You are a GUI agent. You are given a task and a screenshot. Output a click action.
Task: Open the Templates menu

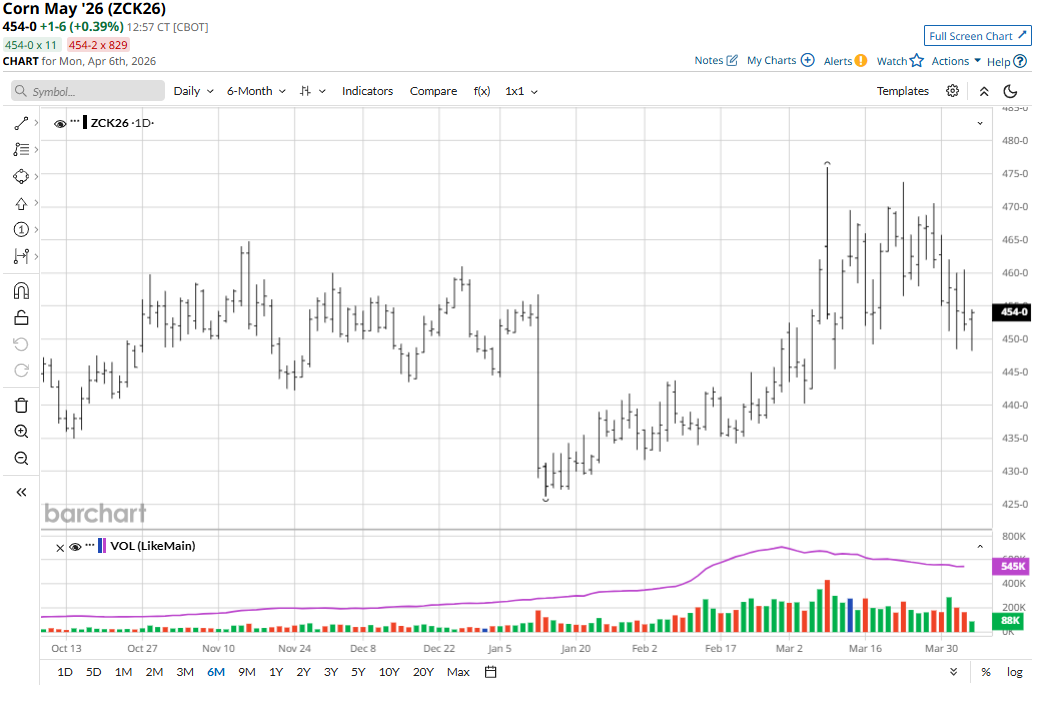(903, 91)
